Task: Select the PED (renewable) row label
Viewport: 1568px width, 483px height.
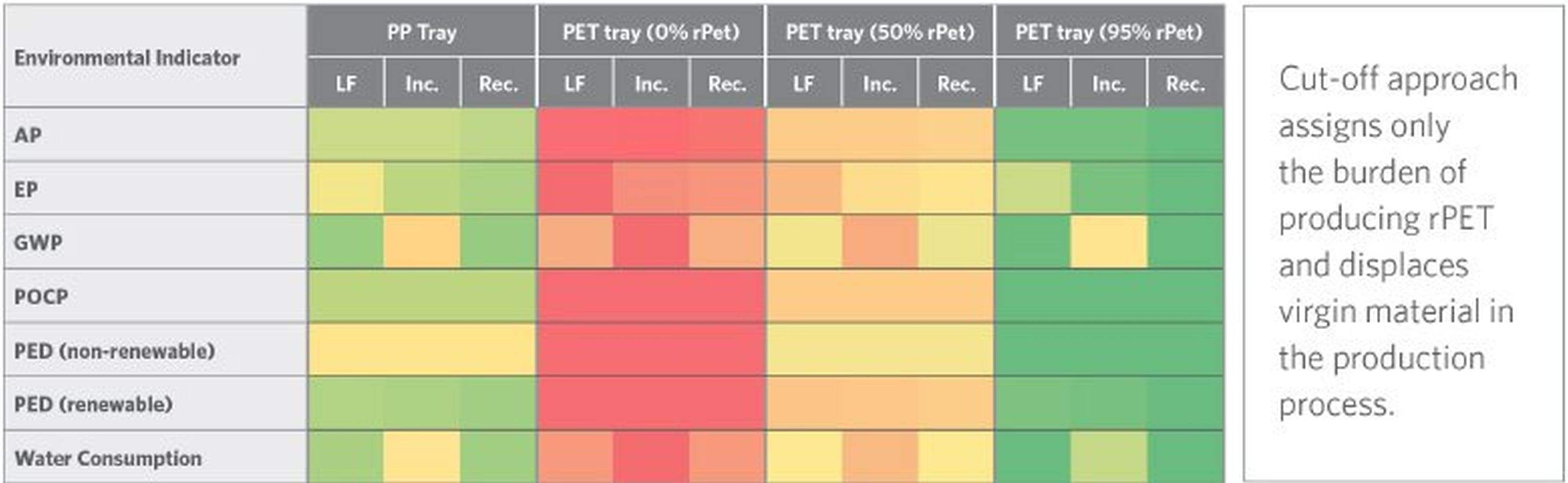Action: (x=93, y=405)
